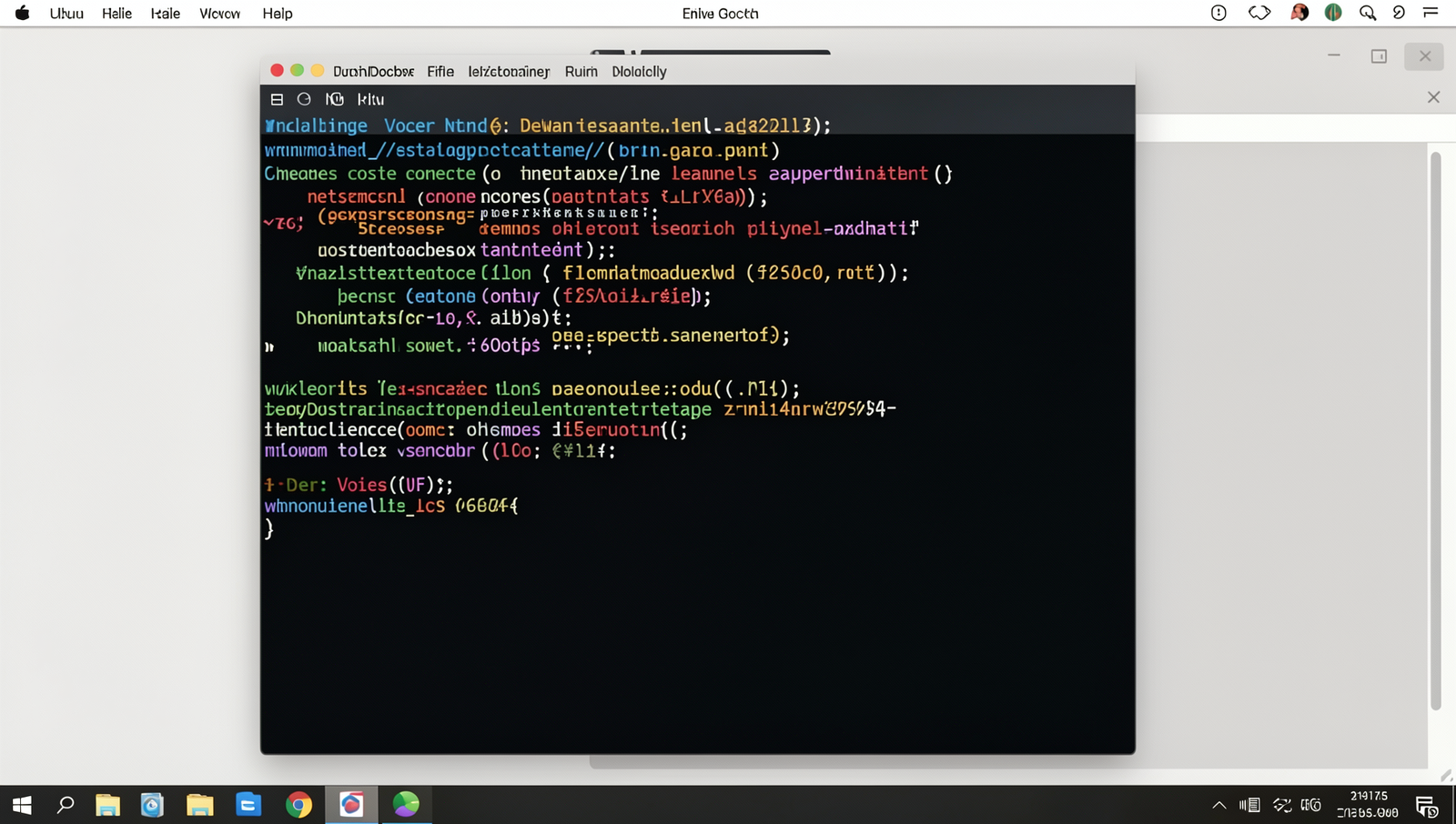The width and height of the screenshot is (1456, 824).
Task: Click the network icon in system tray
Action: point(1282,805)
